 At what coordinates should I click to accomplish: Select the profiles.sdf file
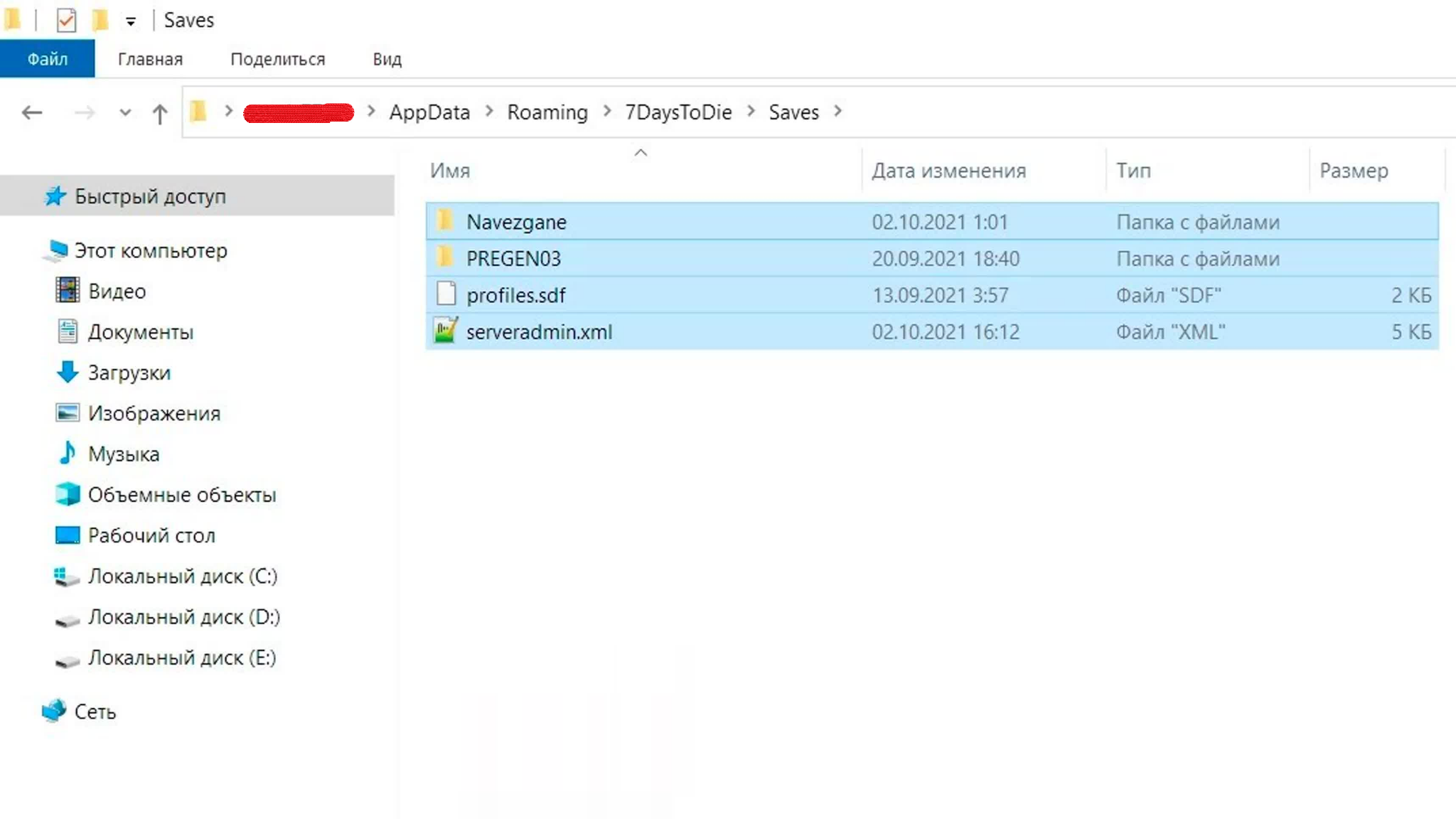pyautogui.click(x=516, y=295)
